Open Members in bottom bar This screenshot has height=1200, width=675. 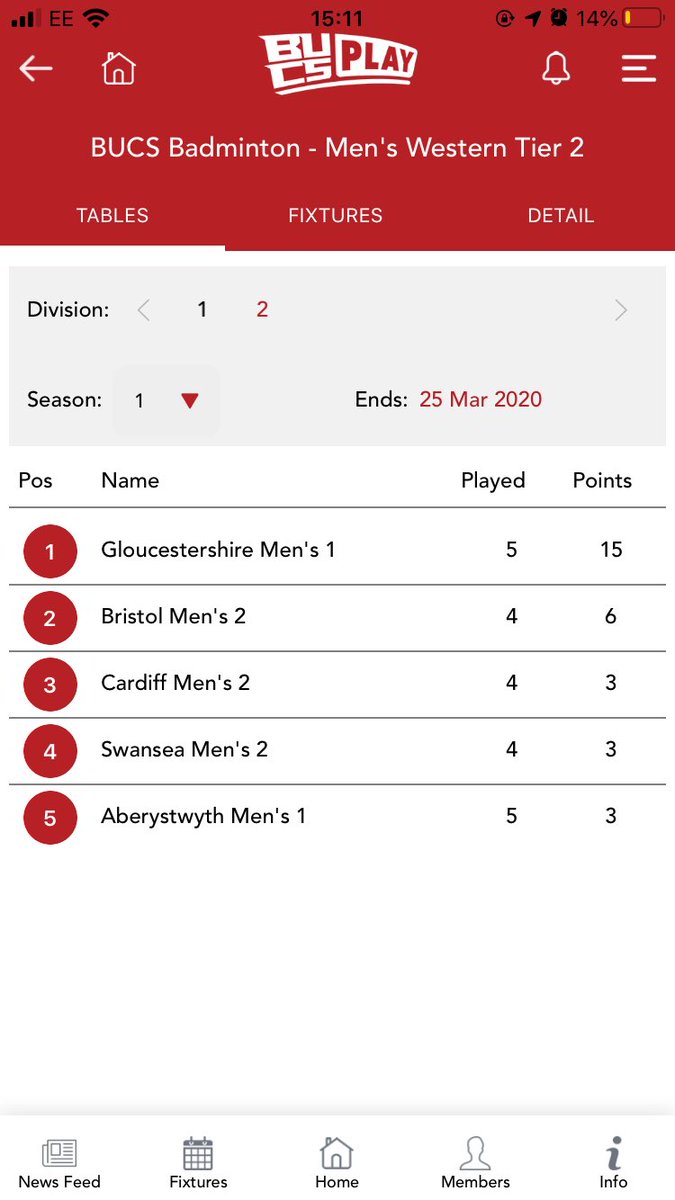(476, 1165)
